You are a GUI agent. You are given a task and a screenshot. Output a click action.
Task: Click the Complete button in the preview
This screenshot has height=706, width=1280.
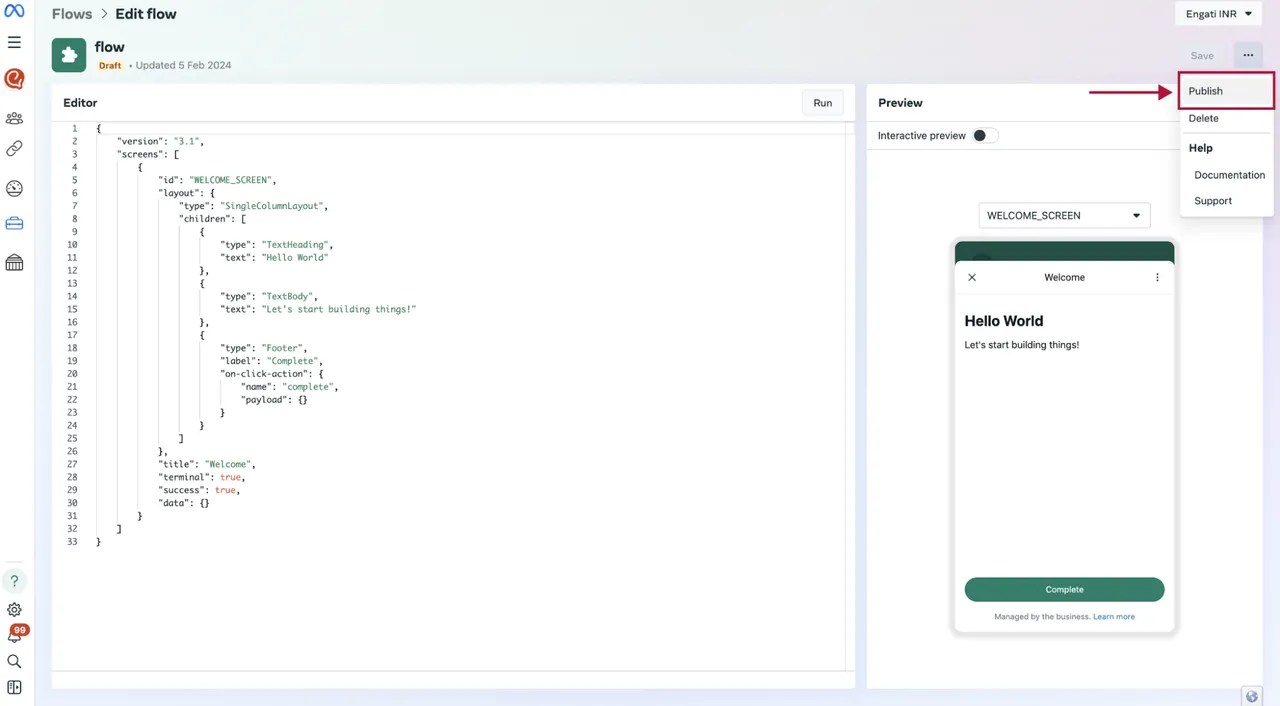1064,589
